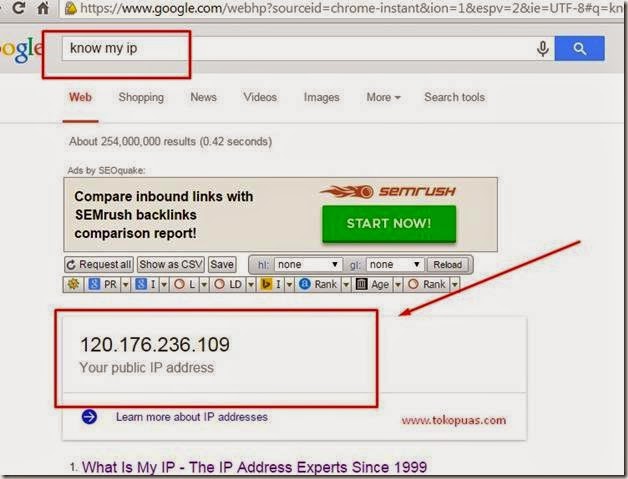
Task: Click the browser home icon
Action: (42, 8)
